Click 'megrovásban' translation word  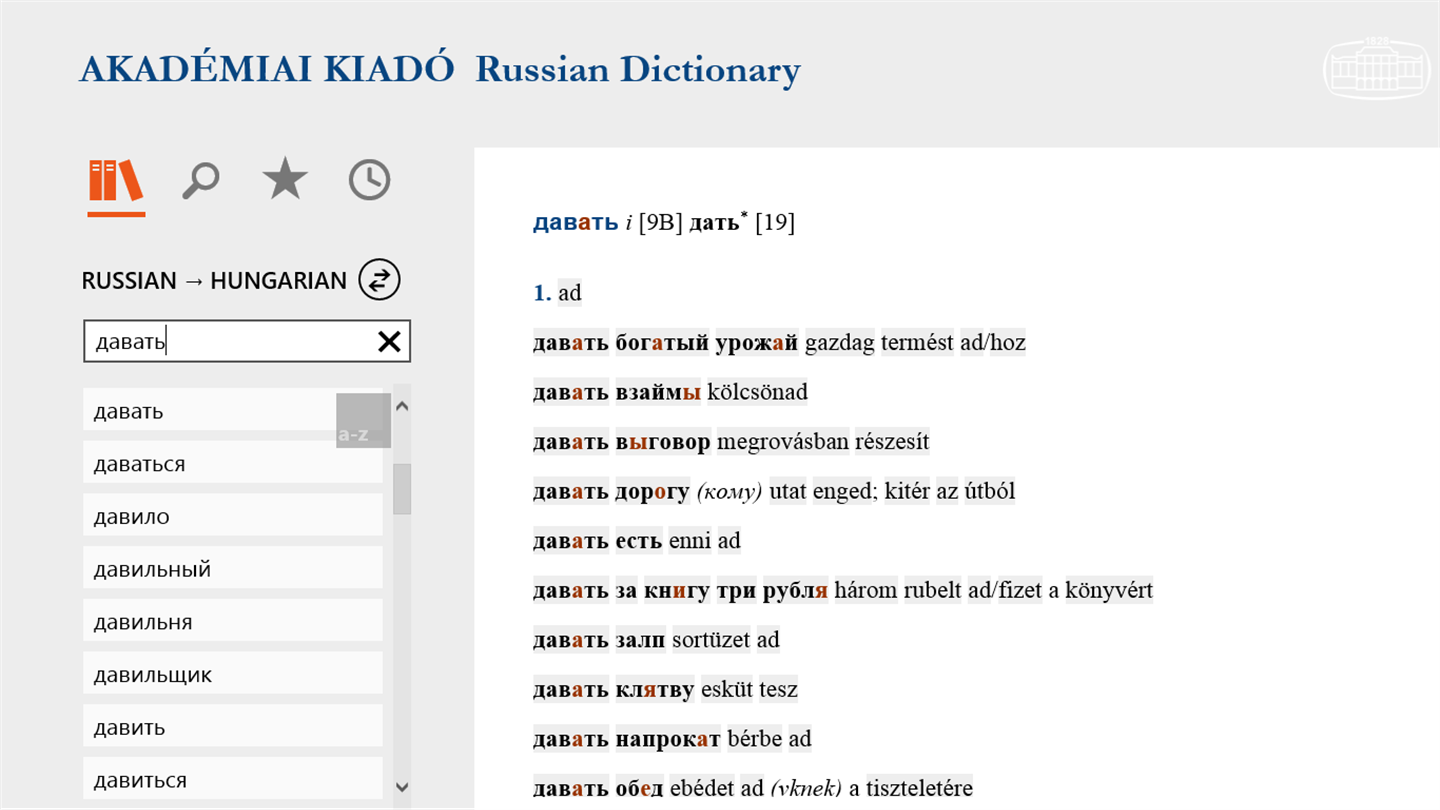pos(783,442)
